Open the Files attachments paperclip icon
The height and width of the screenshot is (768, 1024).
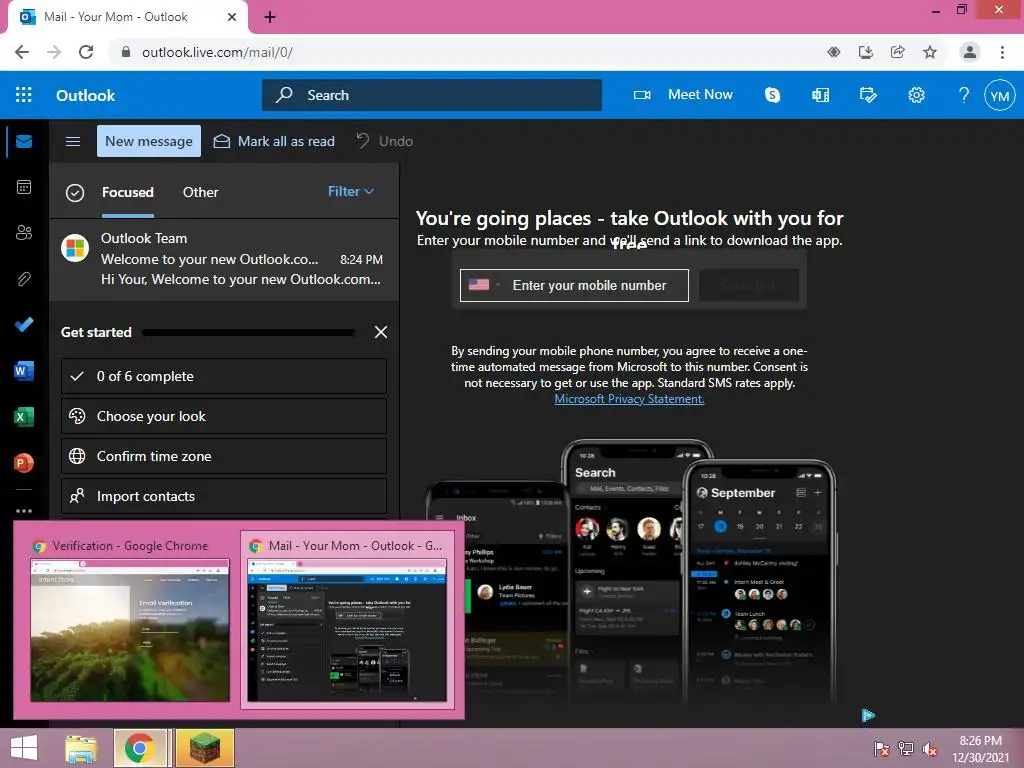tap(24, 279)
